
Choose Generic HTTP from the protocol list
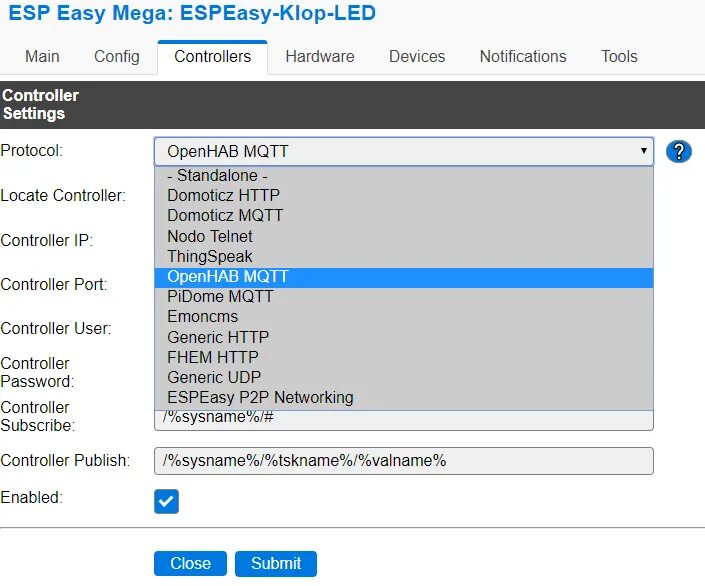[404, 337]
